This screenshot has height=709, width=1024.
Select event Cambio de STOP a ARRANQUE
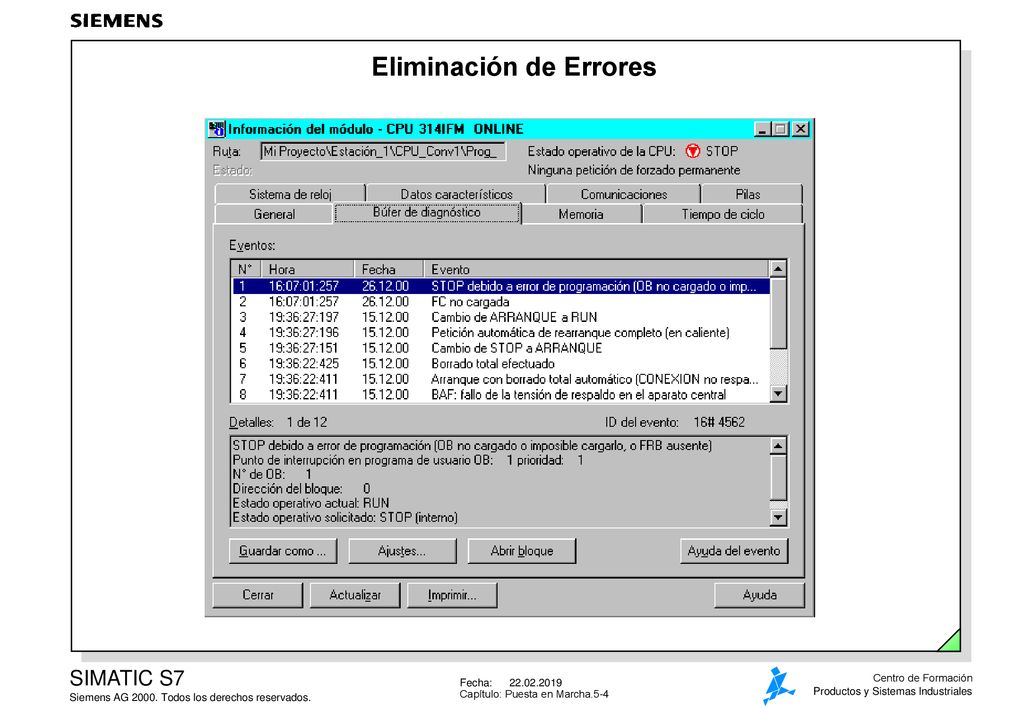click(501, 348)
